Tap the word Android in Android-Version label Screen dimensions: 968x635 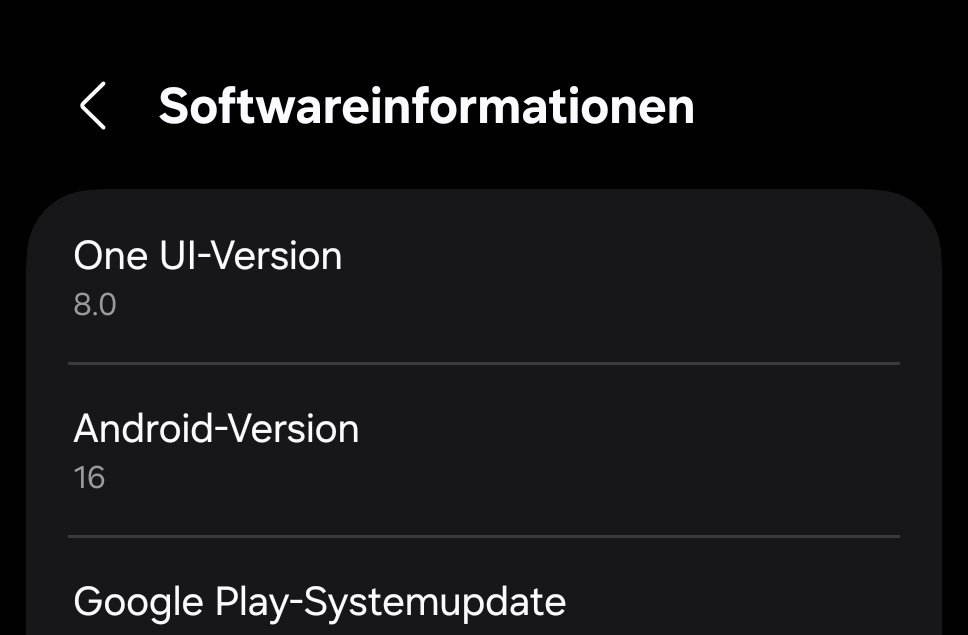(x=143, y=428)
